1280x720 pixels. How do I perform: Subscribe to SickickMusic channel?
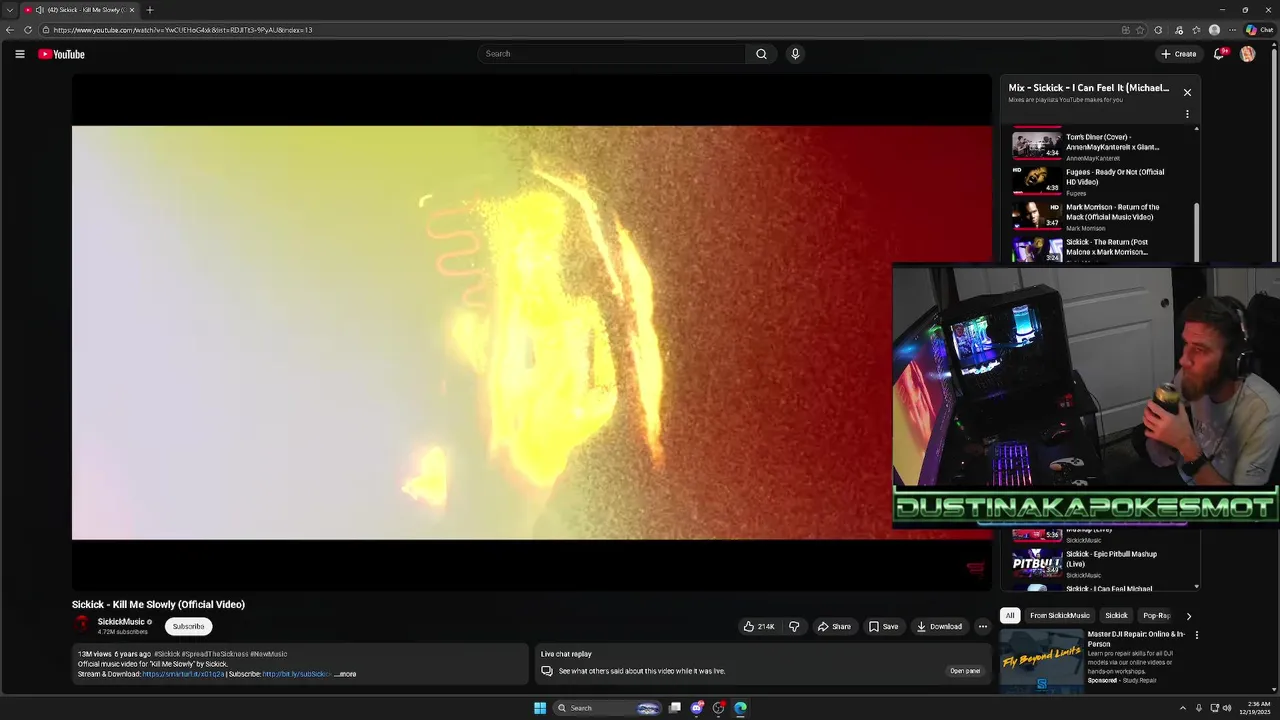pyautogui.click(x=188, y=627)
